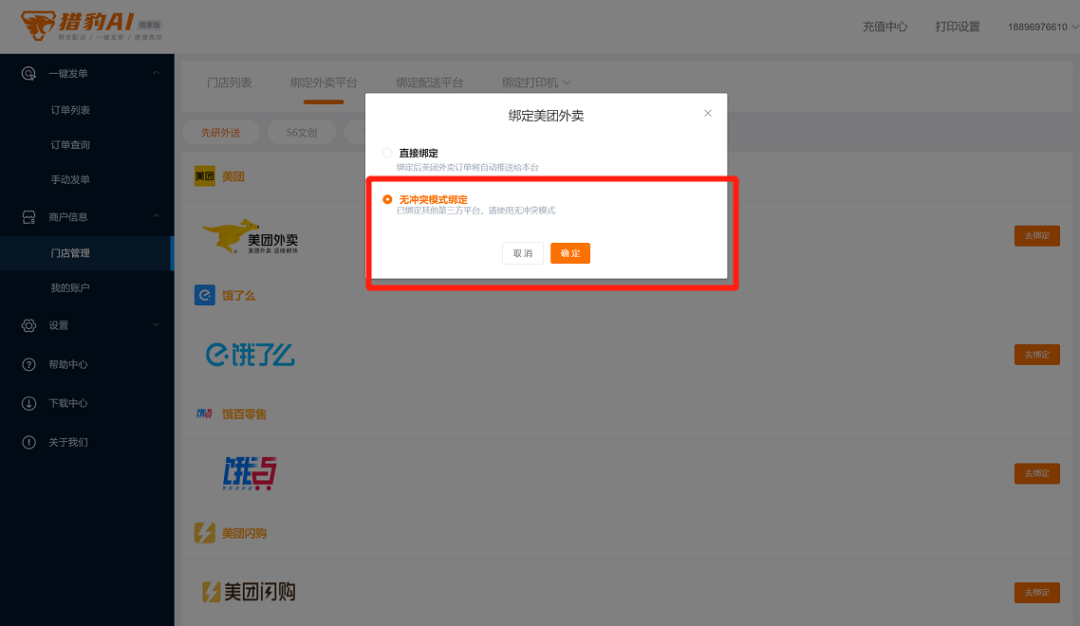The height and width of the screenshot is (626, 1080).
Task: Switch to the 绑定配送平台 tab
Action: (x=429, y=83)
